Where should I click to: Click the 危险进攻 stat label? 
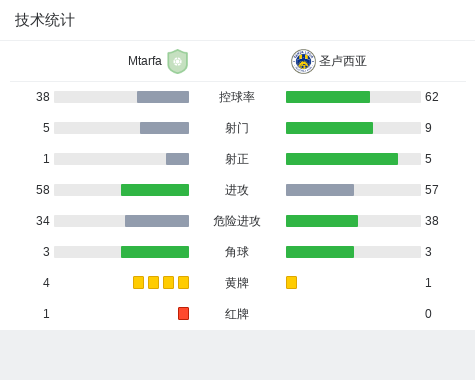(x=237, y=221)
